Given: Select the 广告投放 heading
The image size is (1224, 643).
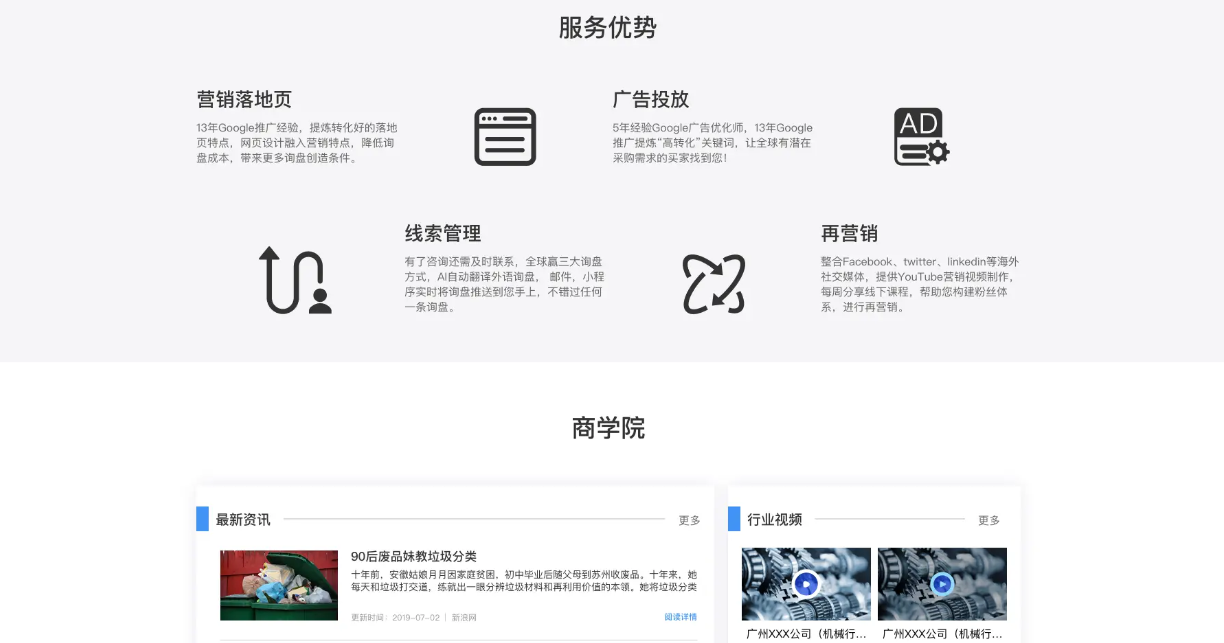Looking at the screenshot, I should click(650, 100).
